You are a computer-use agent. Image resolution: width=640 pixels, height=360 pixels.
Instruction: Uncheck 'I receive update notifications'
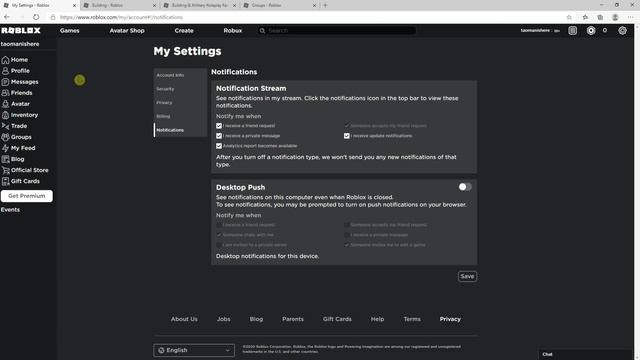click(x=347, y=136)
